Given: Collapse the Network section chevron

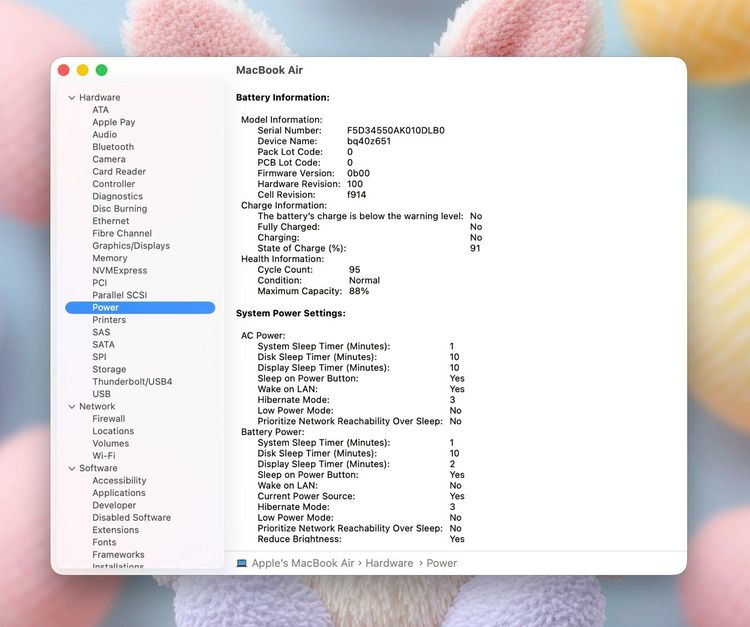Looking at the screenshot, I should point(72,407).
